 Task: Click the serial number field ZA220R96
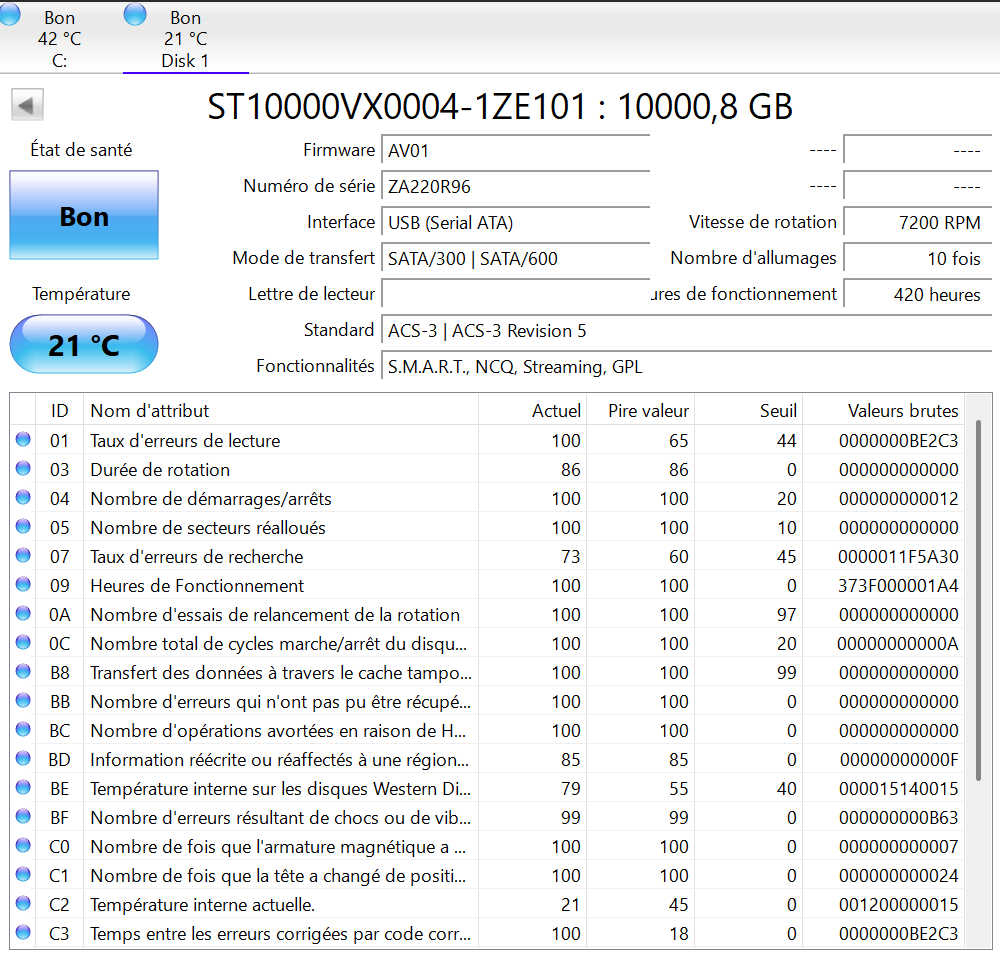(x=515, y=186)
